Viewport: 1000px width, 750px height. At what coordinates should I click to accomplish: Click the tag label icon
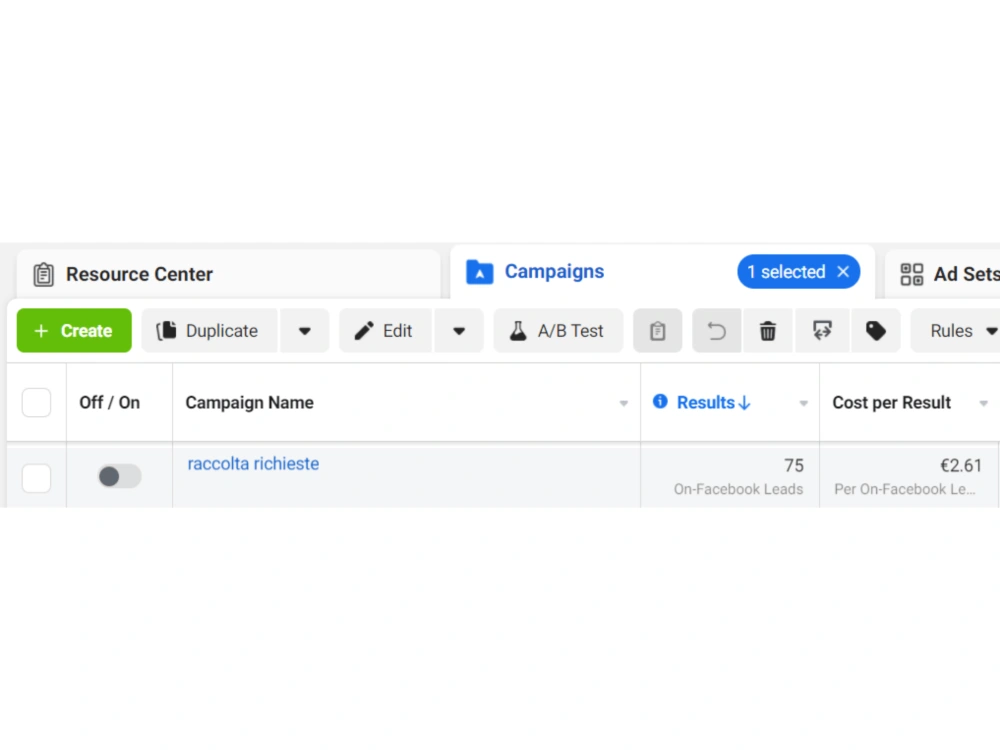point(876,330)
